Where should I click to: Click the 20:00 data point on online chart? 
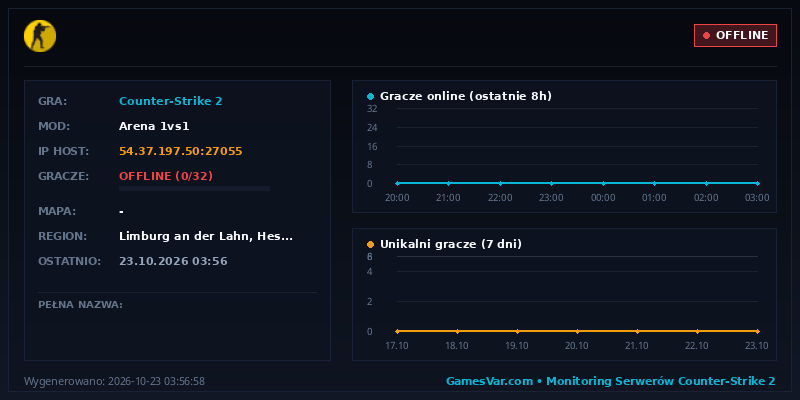[397, 183]
